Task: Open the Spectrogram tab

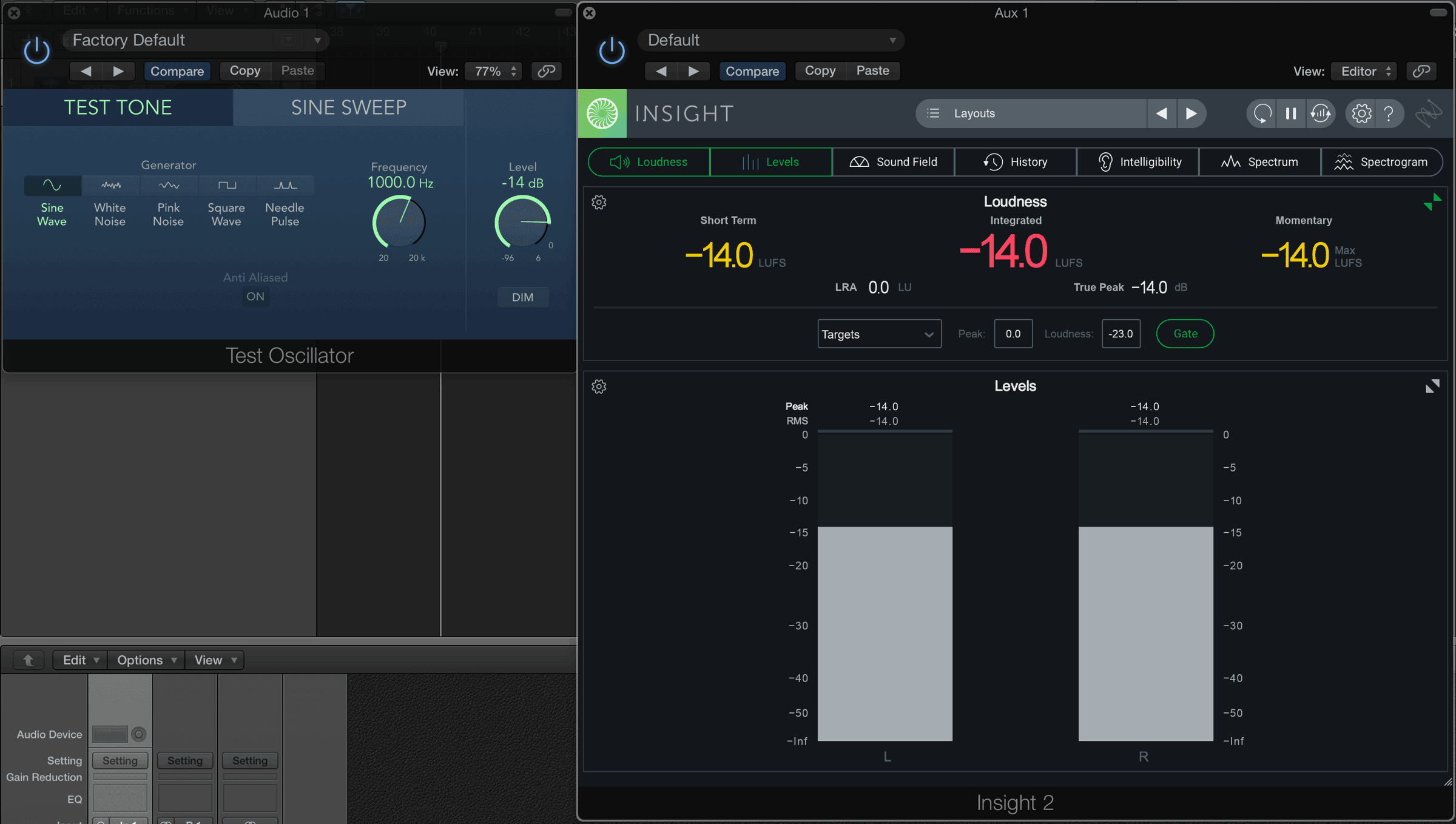Action: click(x=1381, y=162)
